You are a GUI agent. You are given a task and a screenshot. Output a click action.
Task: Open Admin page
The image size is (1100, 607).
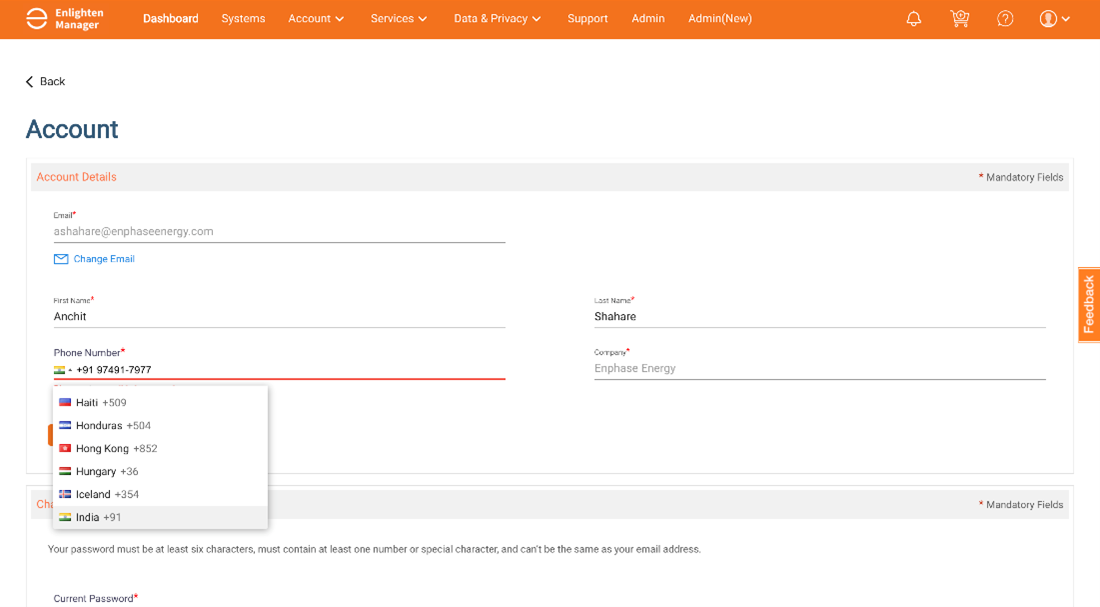tap(648, 19)
